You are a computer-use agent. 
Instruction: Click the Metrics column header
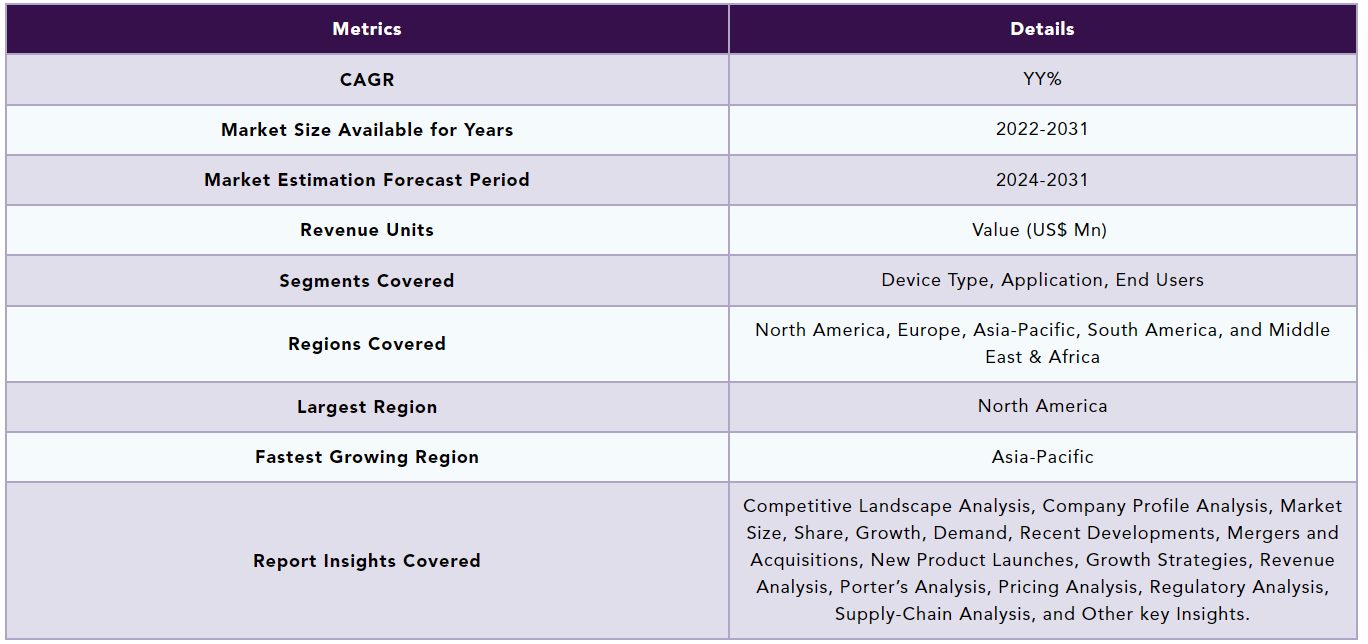[367, 29]
